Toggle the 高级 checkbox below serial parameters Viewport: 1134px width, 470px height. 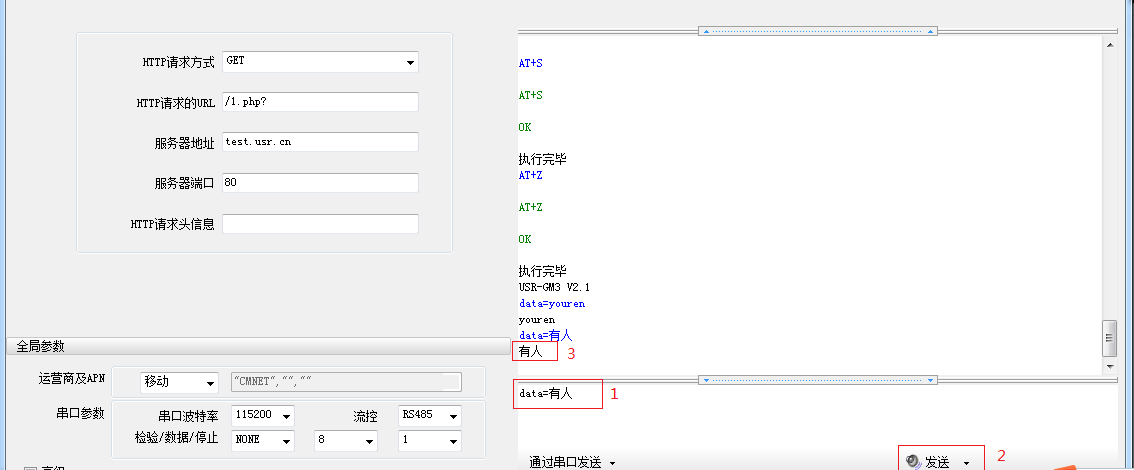(29, 467)
